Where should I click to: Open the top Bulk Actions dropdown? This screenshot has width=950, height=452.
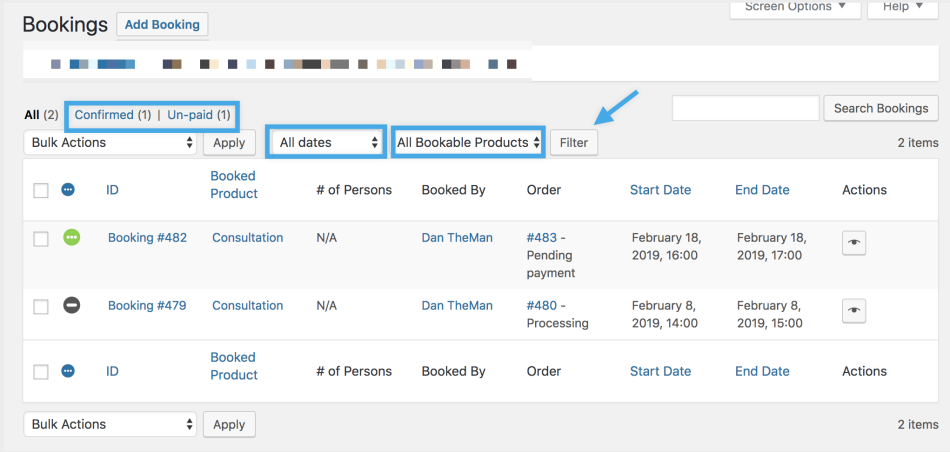tap(111, 142)
